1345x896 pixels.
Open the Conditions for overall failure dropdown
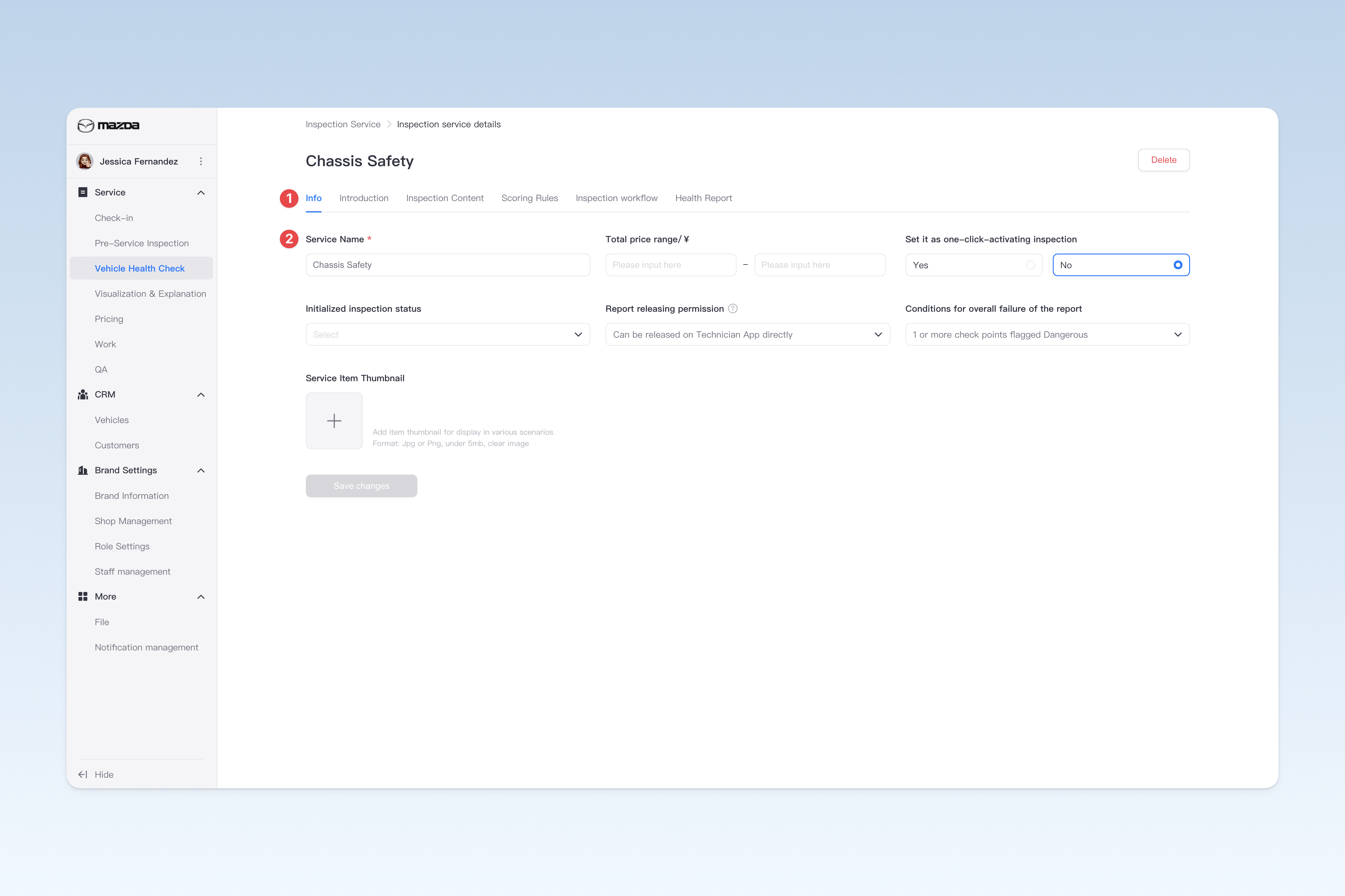[1047, 335]
